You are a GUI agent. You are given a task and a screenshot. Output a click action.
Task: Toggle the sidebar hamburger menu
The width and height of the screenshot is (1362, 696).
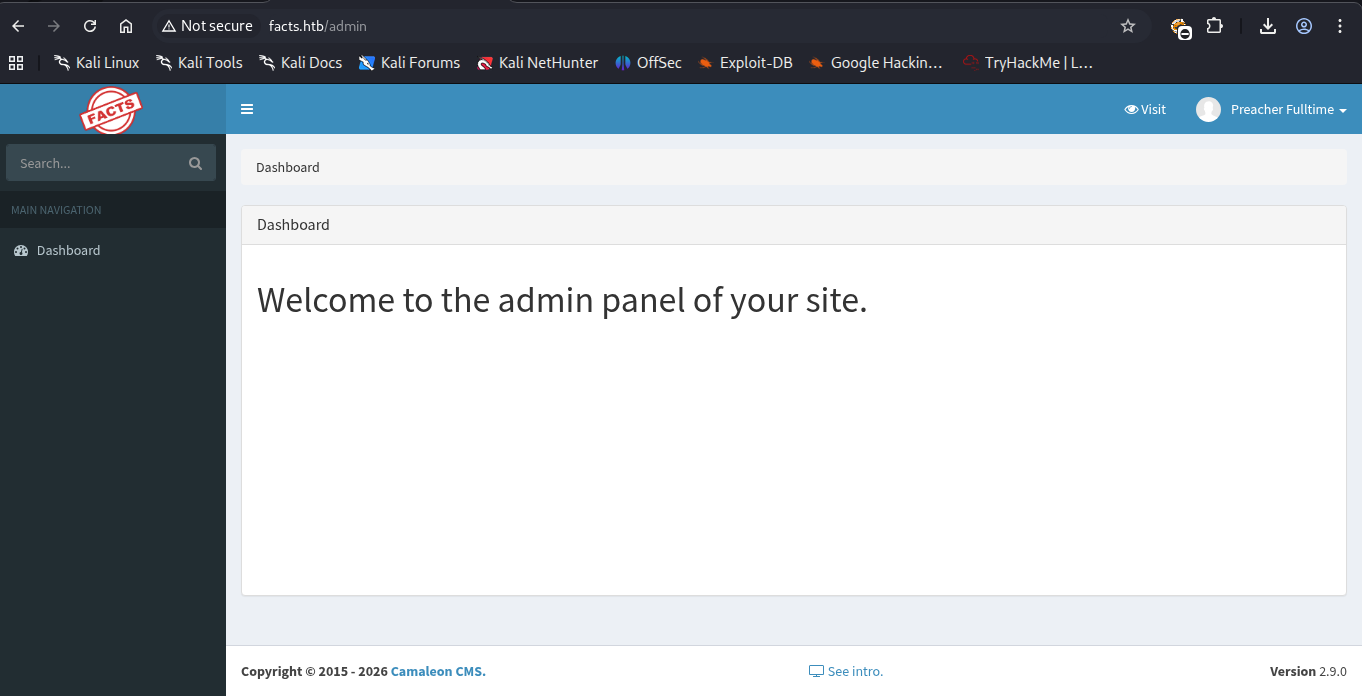(x=247, y=110)
